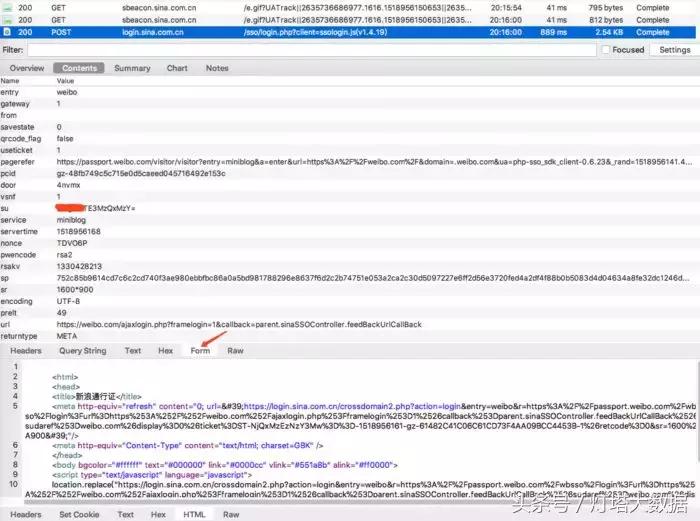
Task: Open the Chart tab
Action: (177, 68)
